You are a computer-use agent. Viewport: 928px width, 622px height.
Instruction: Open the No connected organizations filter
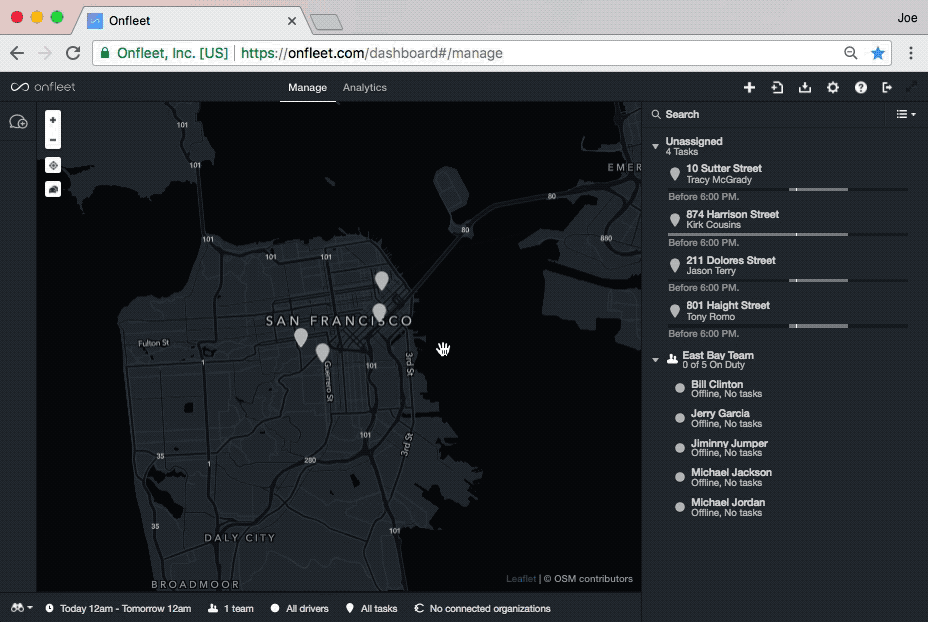482,608
